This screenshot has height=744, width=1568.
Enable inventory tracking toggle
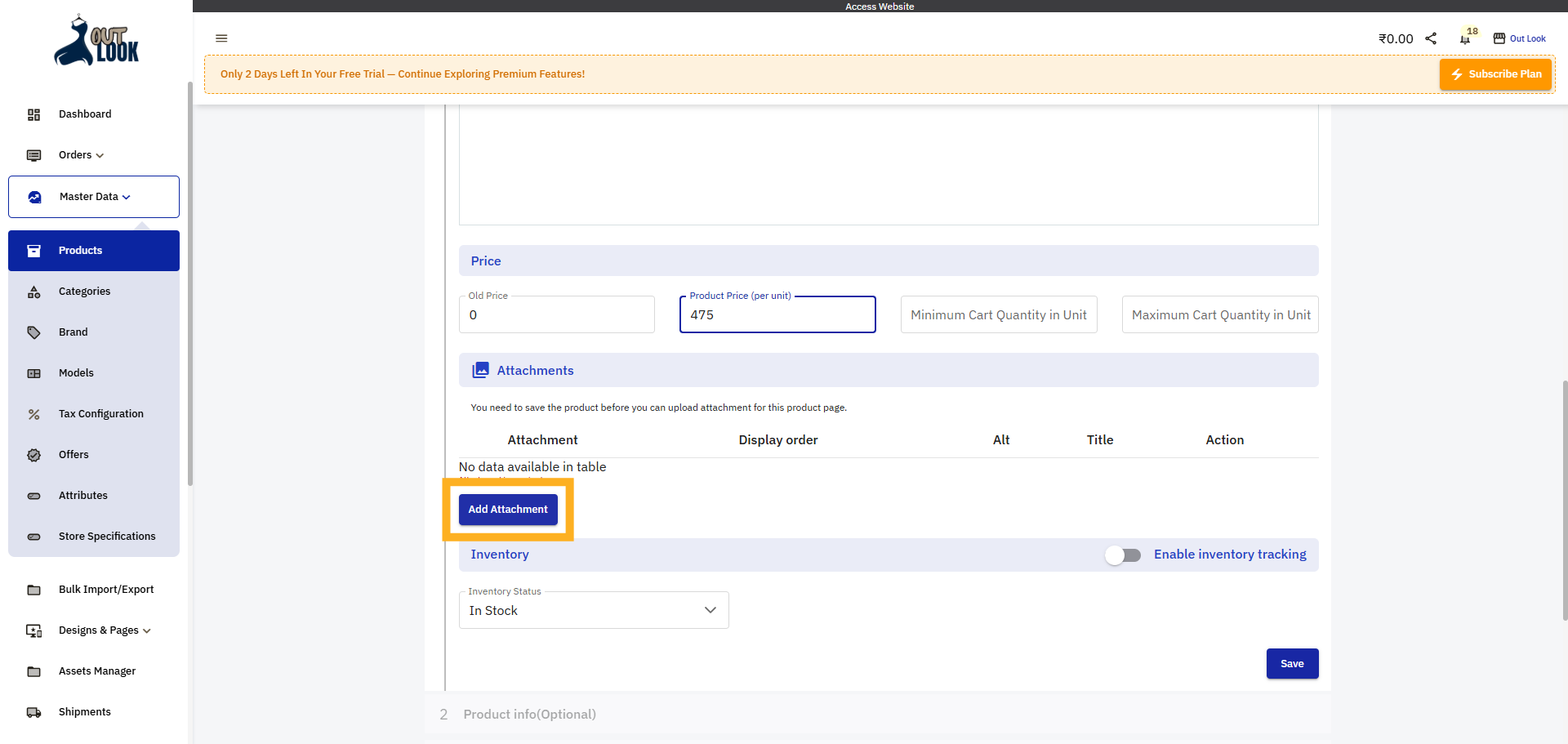pyautogui.click(x=1123, y=555)
